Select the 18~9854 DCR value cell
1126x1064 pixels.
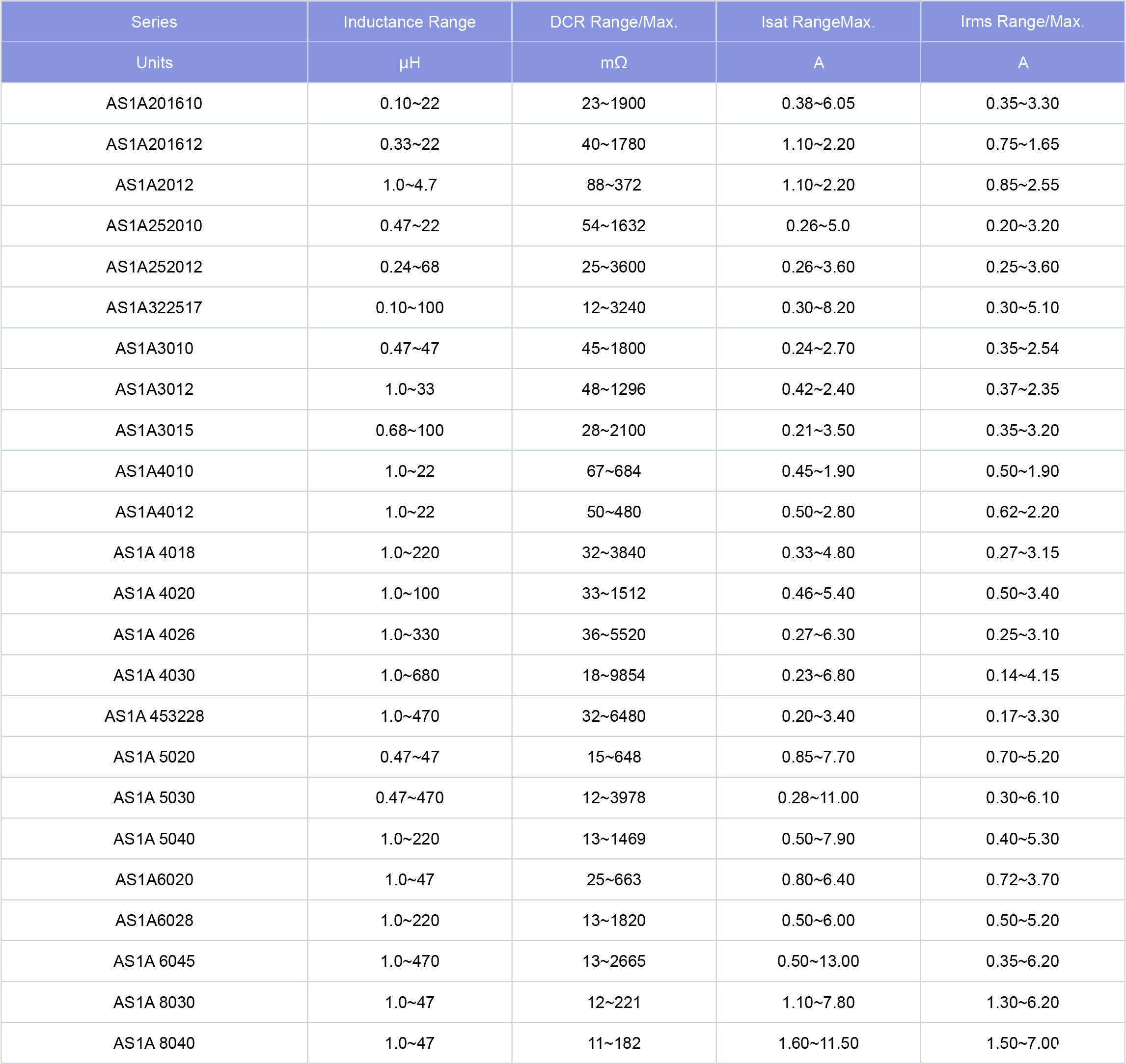click(x=614, y=675)
